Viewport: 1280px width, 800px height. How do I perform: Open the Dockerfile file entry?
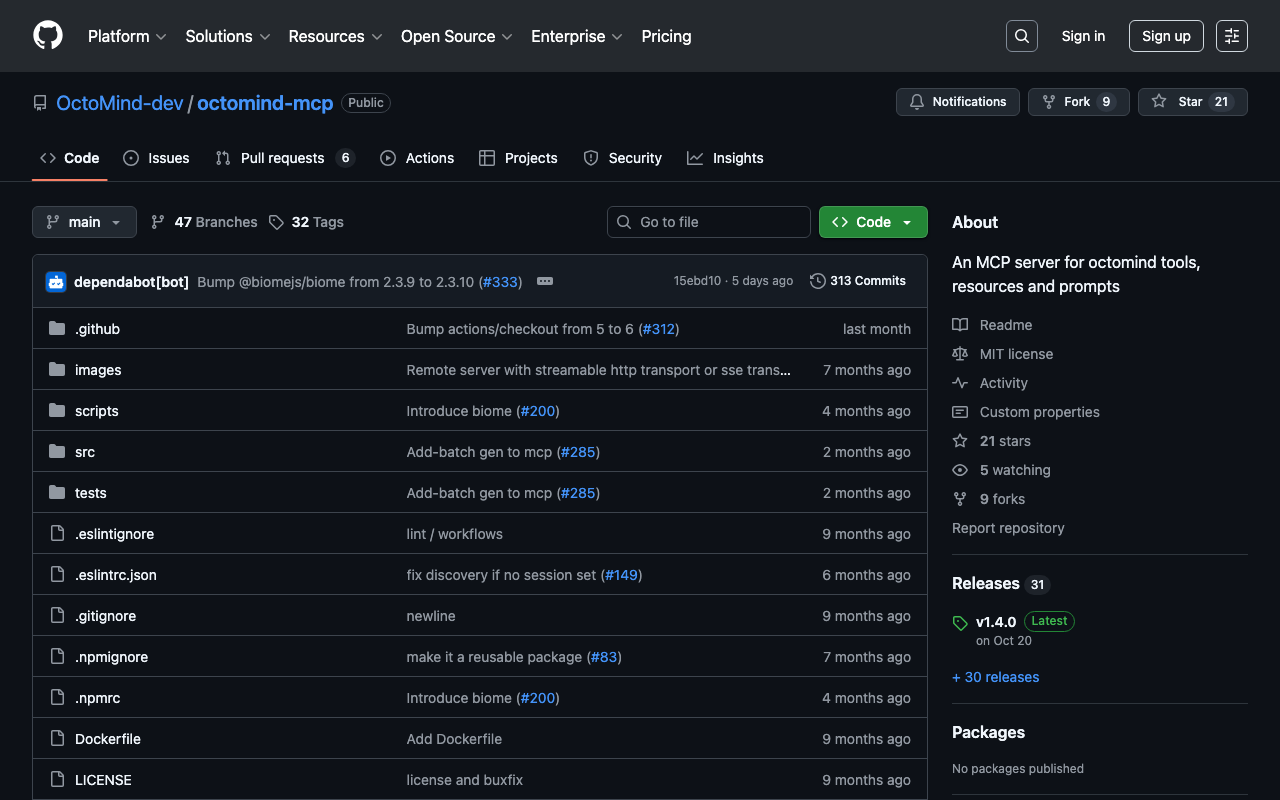[108, 739]
